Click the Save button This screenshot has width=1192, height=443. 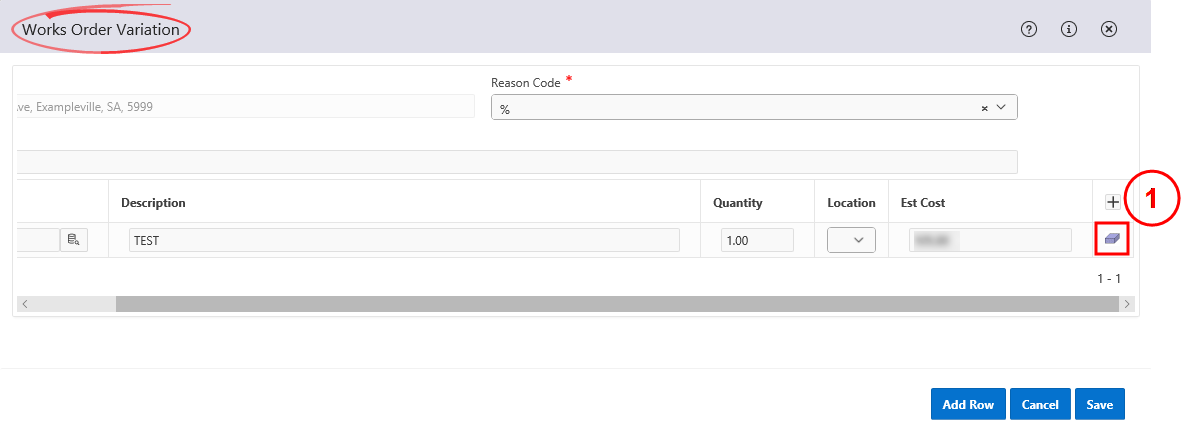[1099, 404]
